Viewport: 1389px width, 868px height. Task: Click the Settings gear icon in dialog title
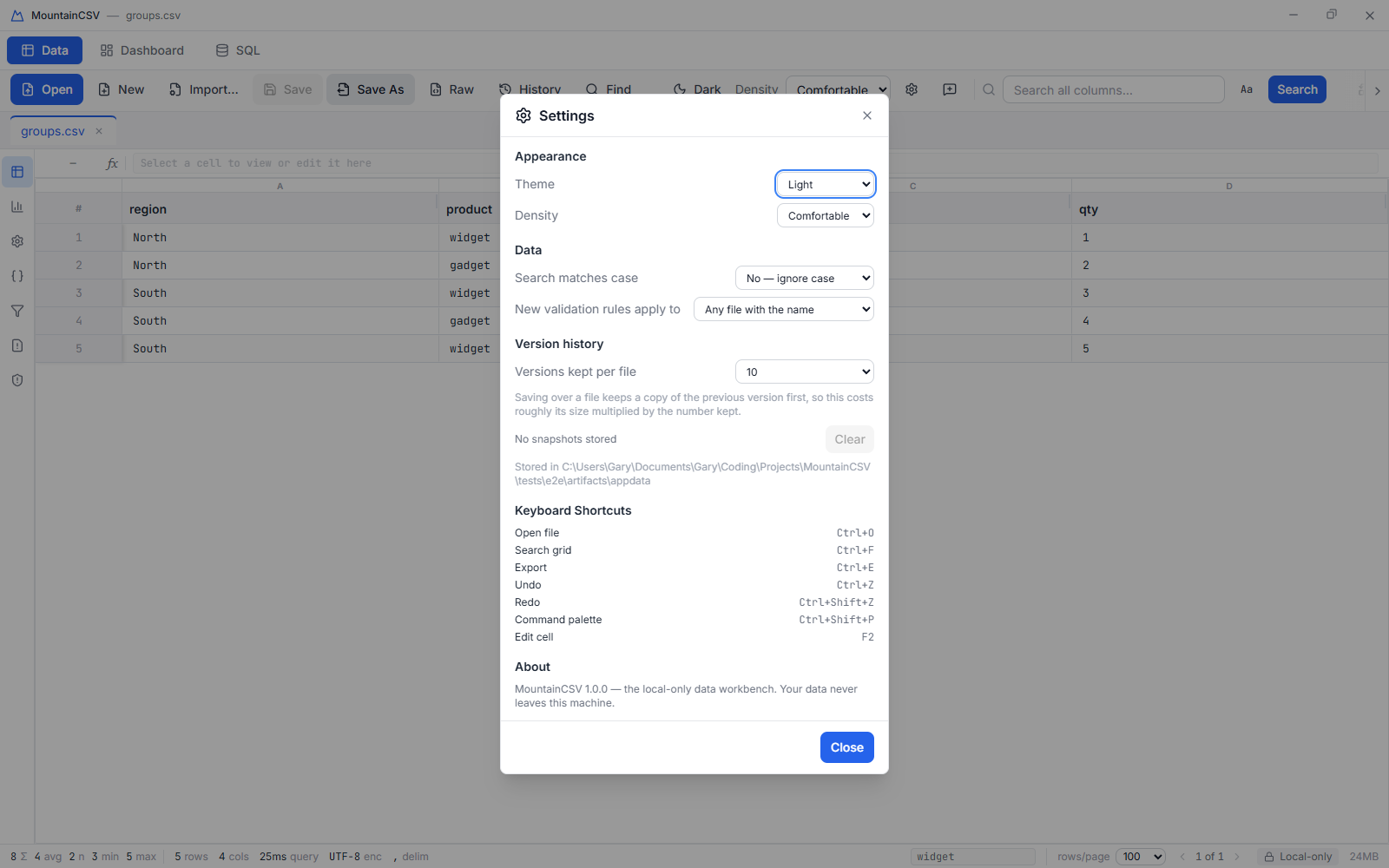pyautogui.click(x=523, y=115)
